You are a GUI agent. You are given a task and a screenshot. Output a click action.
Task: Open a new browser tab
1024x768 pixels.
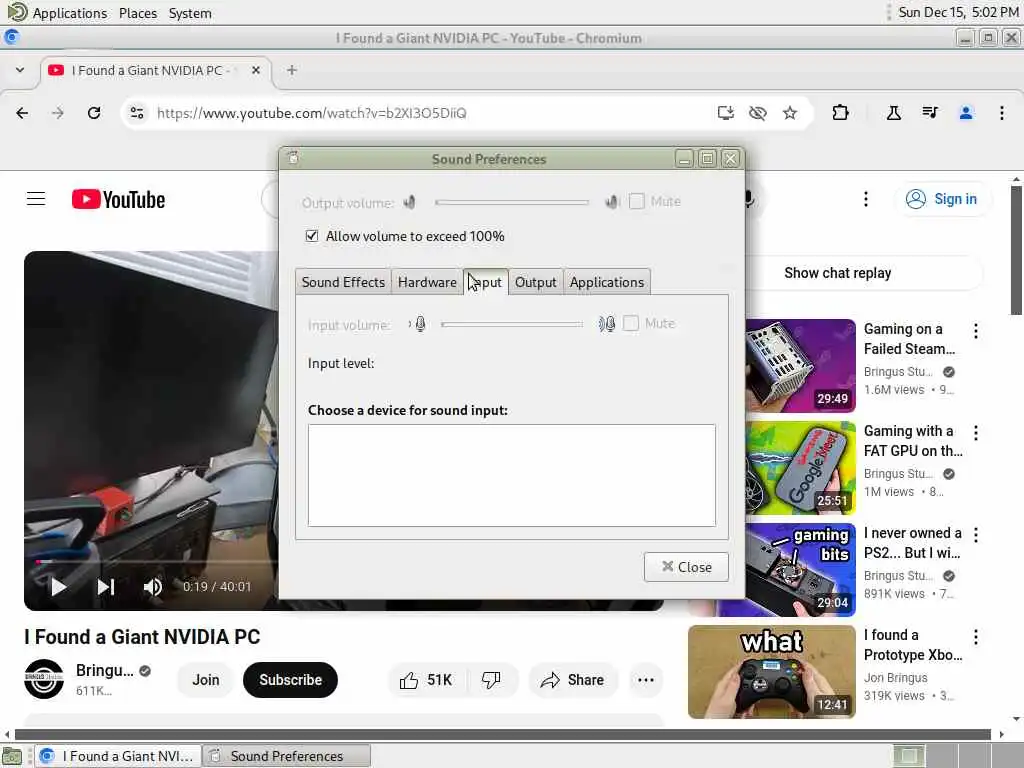click(292, 70)
